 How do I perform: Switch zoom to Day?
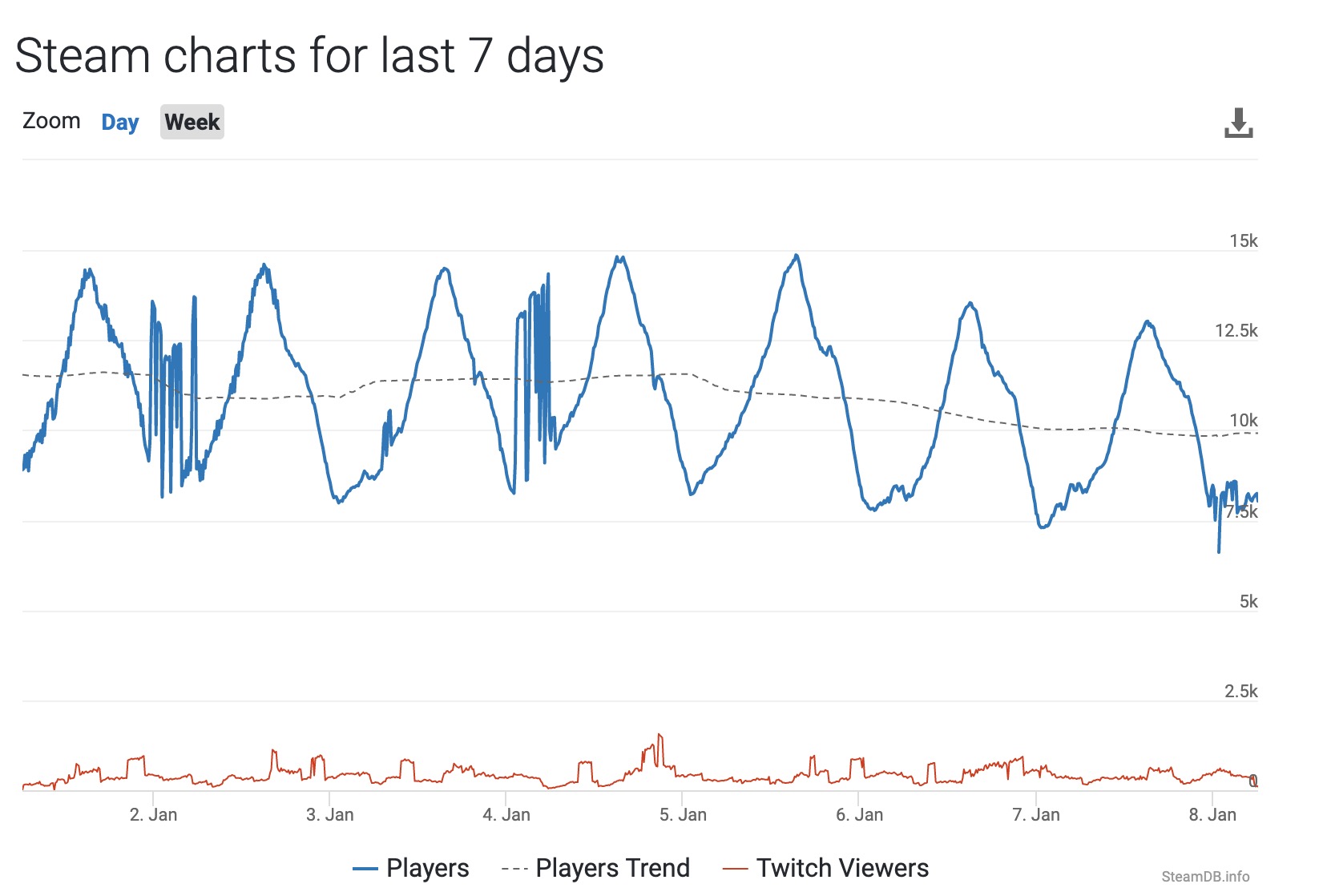(120, 123)
